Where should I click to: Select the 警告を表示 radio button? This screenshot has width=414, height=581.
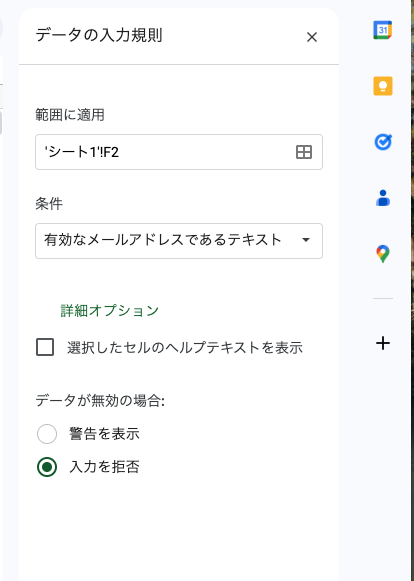[x=47, y=434]
